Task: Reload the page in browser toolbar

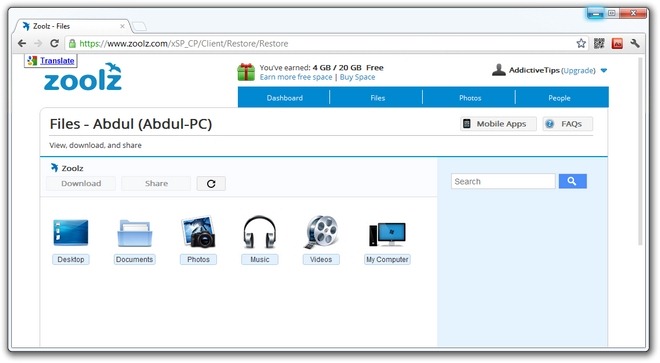Action: click(54, 43)
